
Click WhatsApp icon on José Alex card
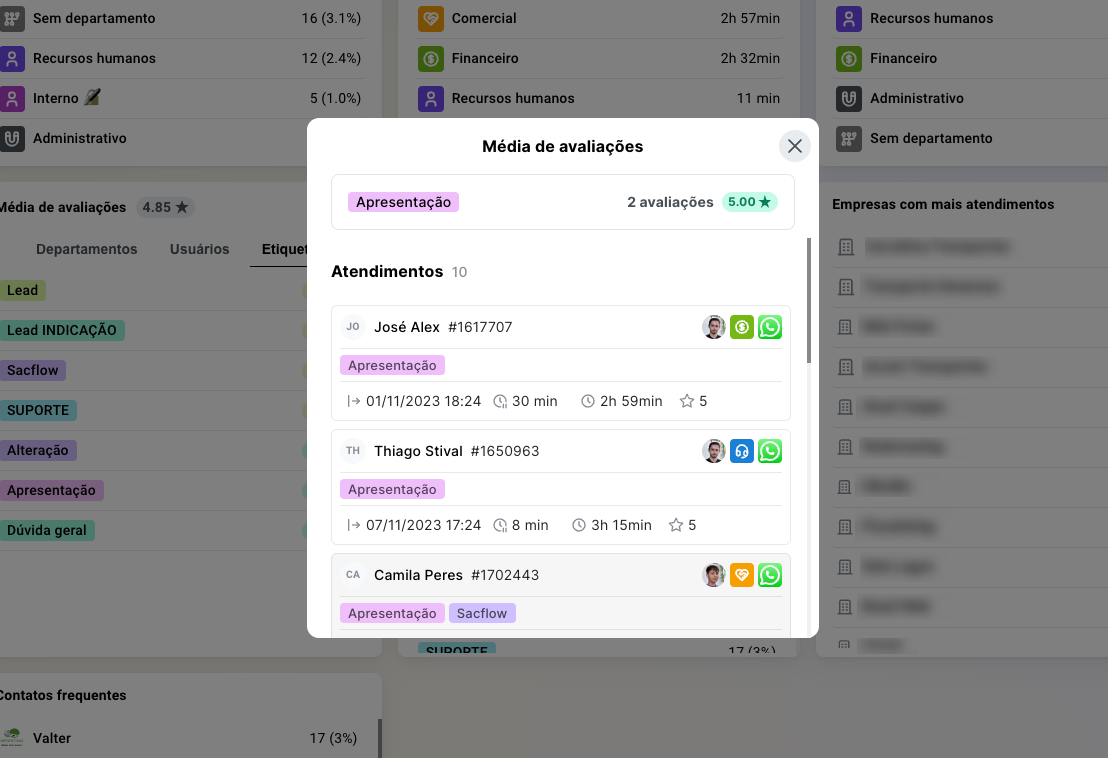769,327
